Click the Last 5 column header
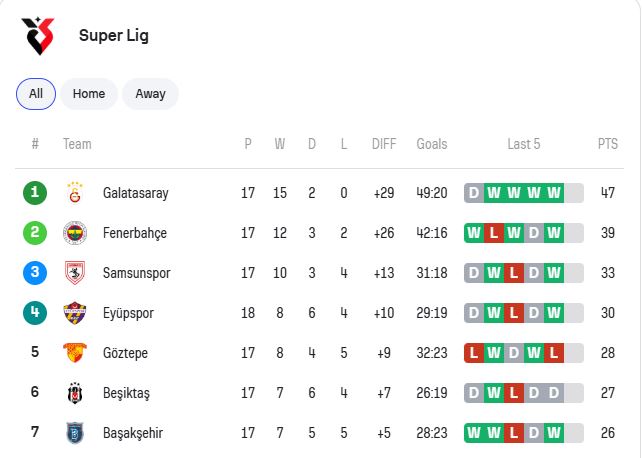This screenshot has height=458, width=643. tap(524, 144)
